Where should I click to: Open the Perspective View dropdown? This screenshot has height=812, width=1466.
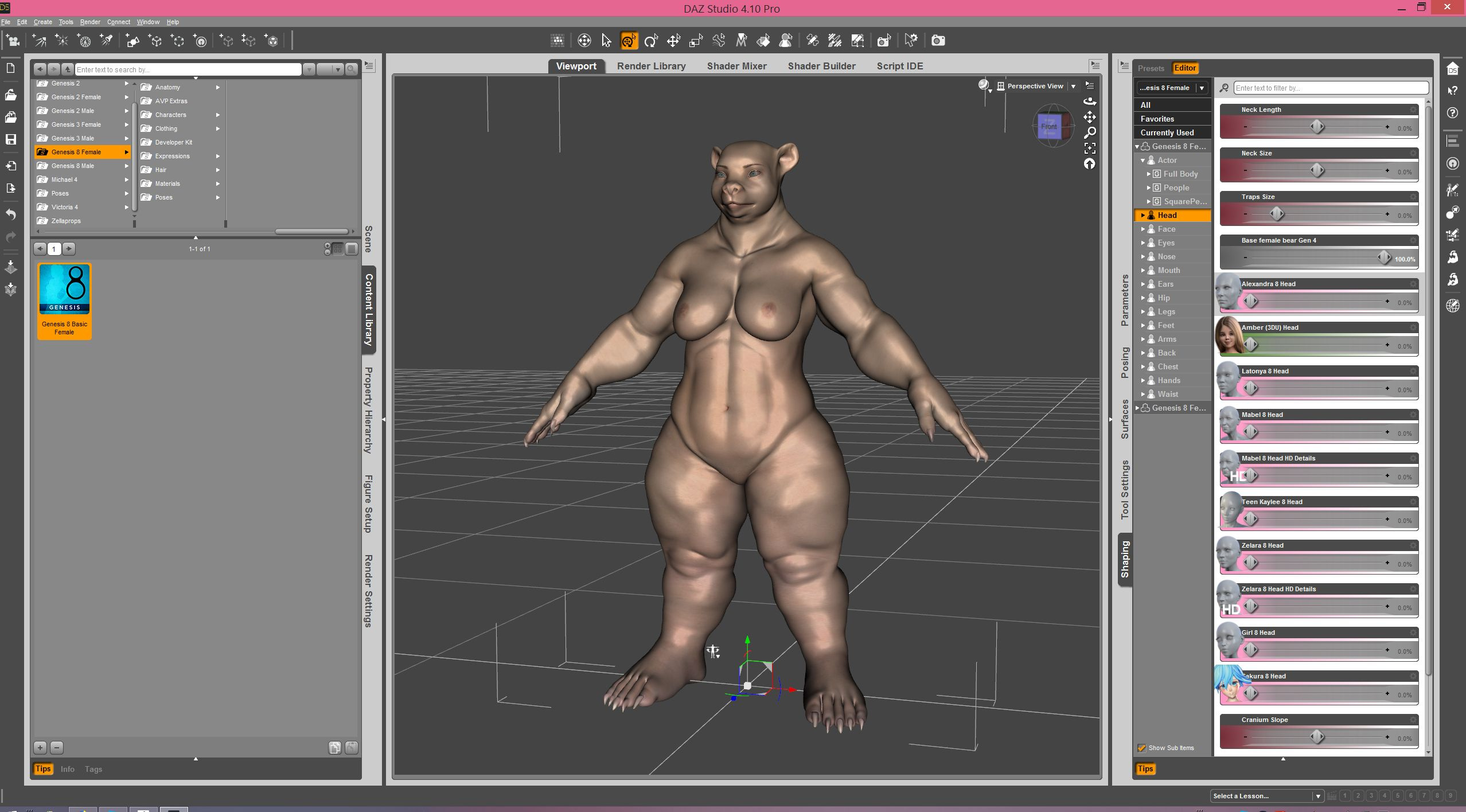(1073, 86)
